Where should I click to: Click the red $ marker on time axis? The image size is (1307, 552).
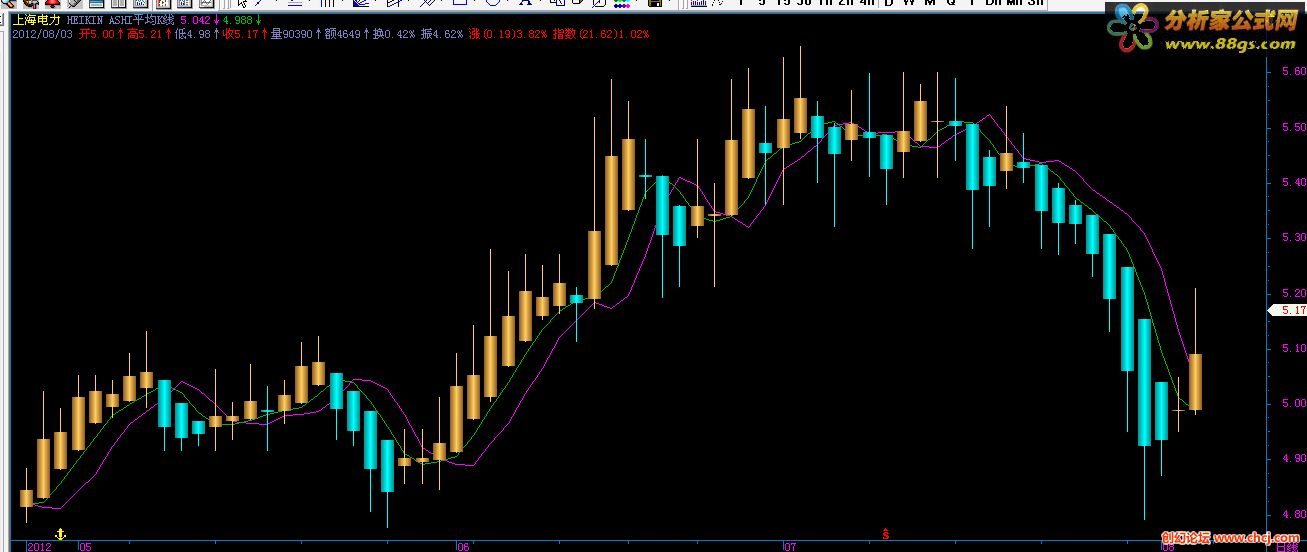tap(886, 535)
